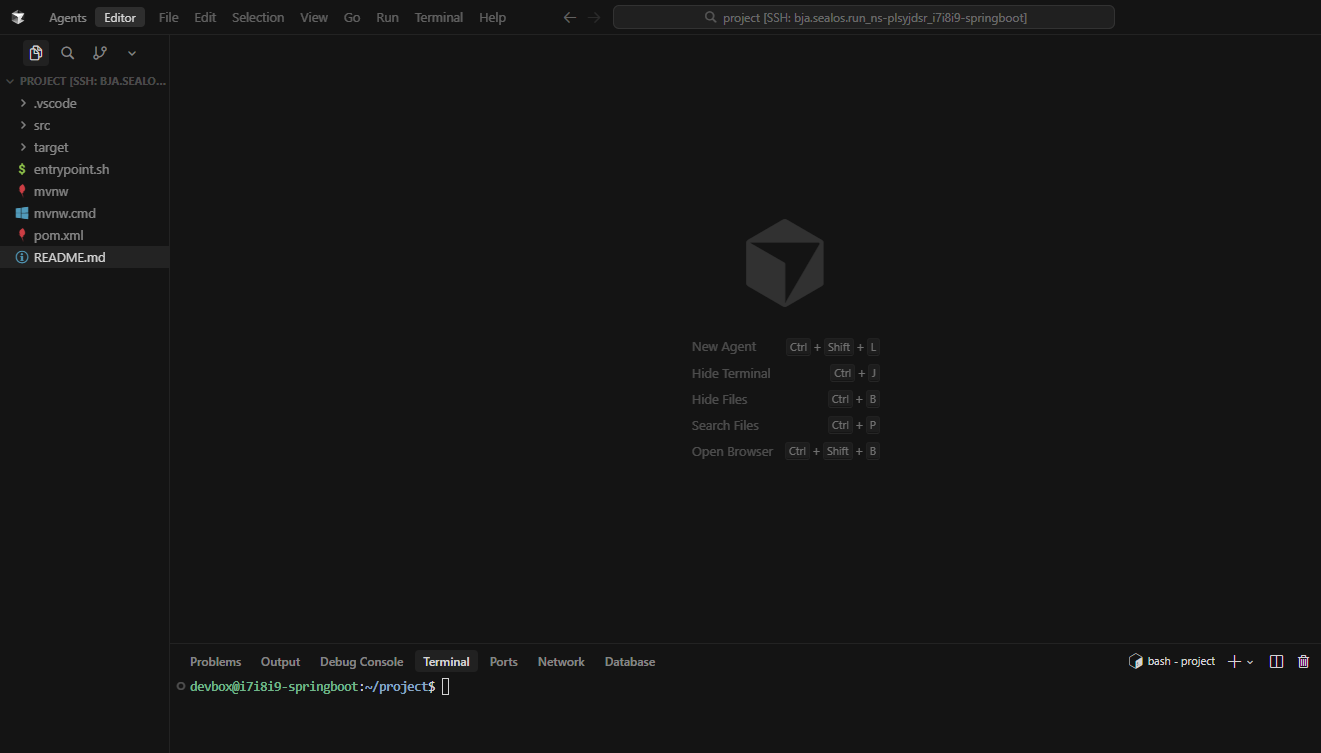
Task: Open README.md file
Action: 85,257
